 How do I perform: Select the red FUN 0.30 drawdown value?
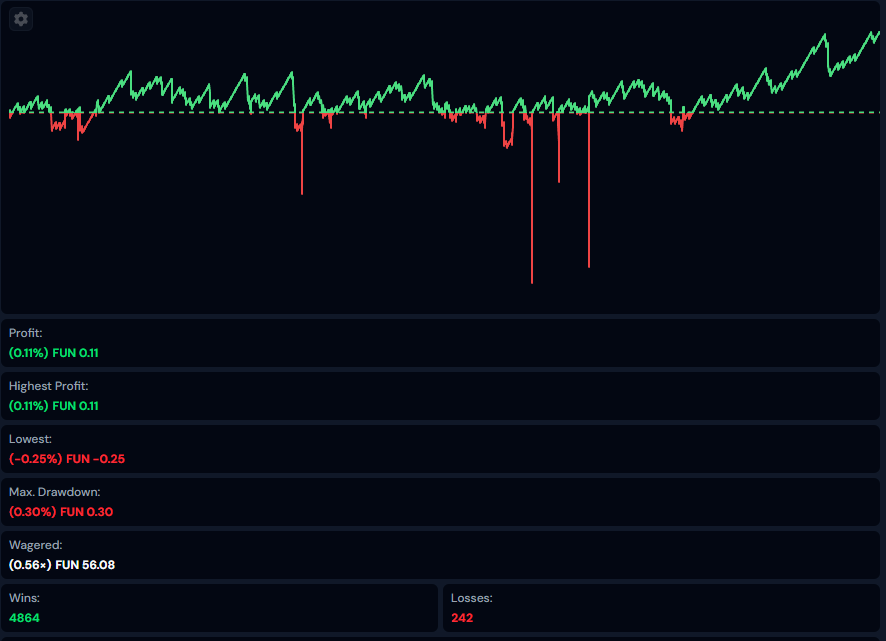pyautogui.click(x=61, y=512)
